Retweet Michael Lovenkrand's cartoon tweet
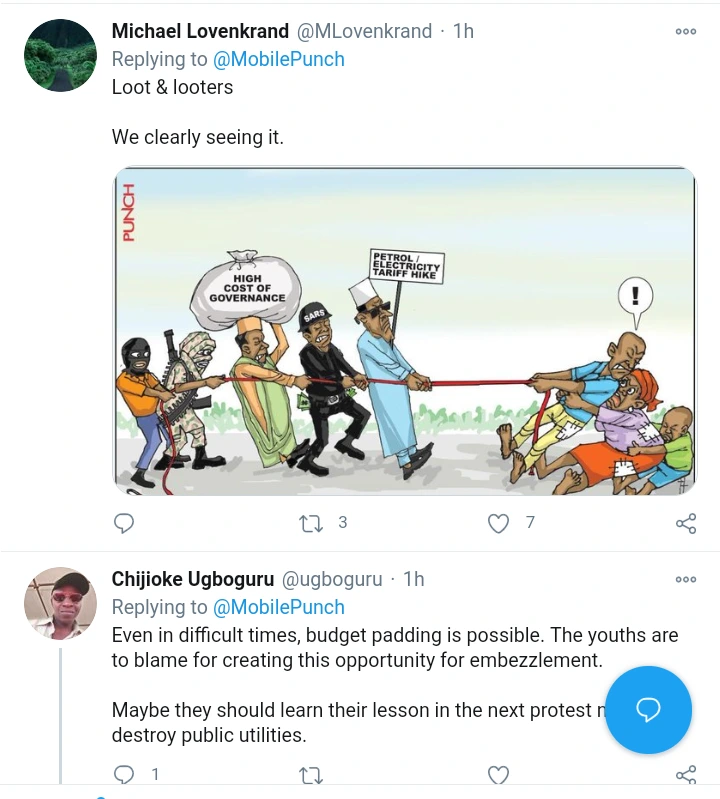The width and height of the screenshot is (720, 799). (311, 523)
